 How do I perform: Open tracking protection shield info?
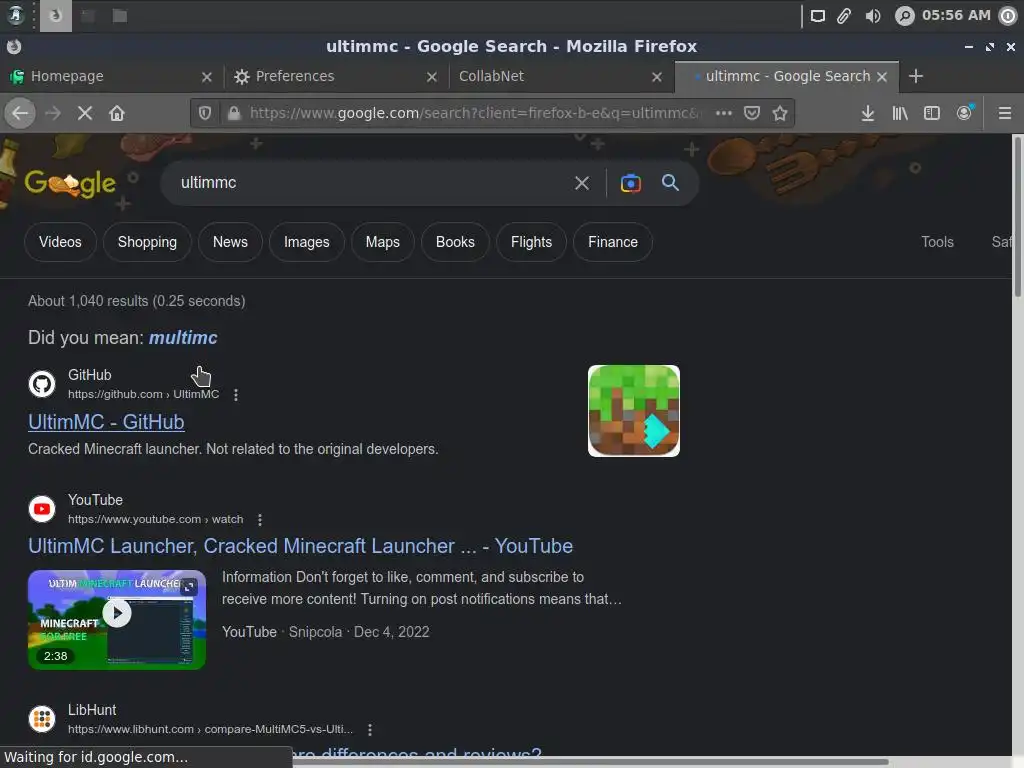pyautogui.click(x=205, y=114)
